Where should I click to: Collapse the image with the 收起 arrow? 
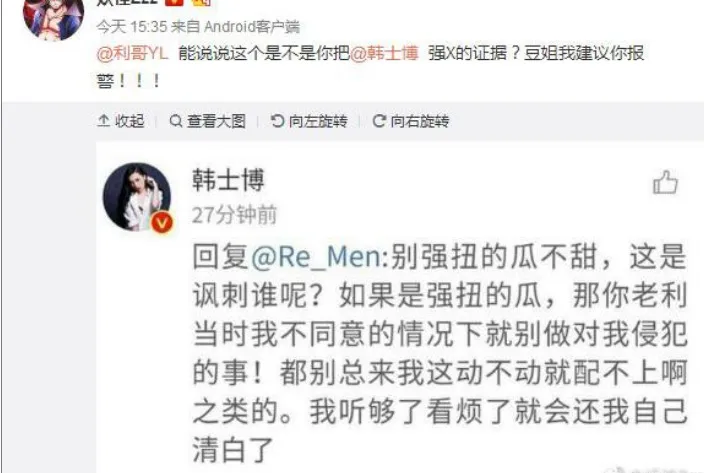pos(120,121)
